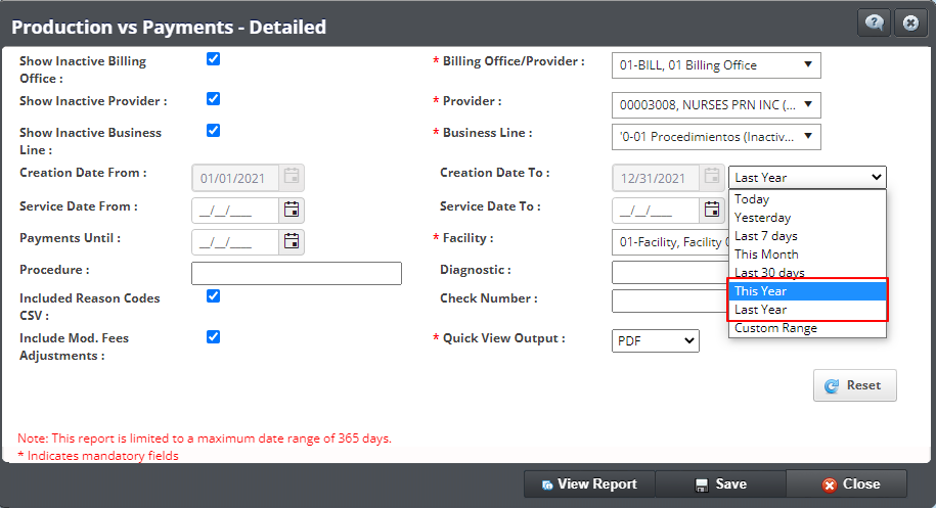Open the Provider dropdown list

point(716,105)
